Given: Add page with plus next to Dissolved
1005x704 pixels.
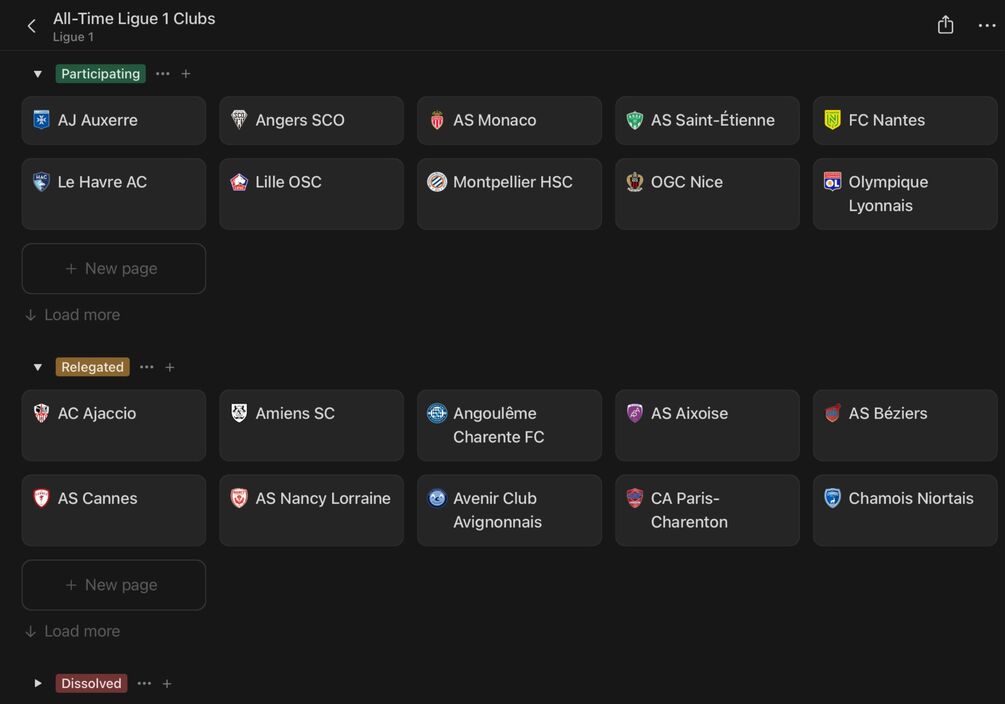Looking at the screenshot, I should (167, 684).
